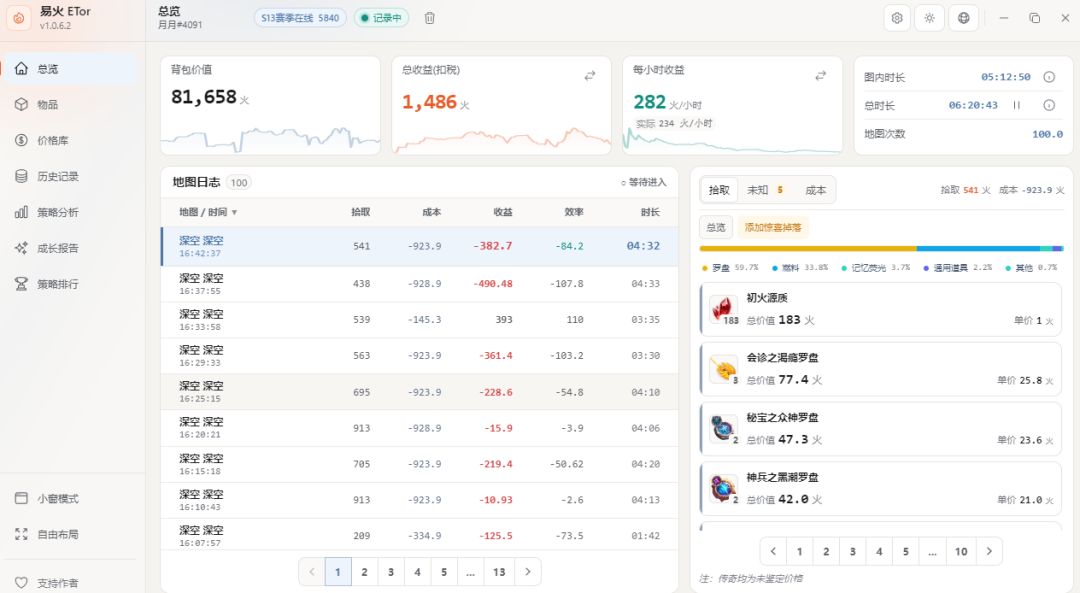Open the 初火源质 item card
Screen dimensions: 1080x593
click(x=880, y=309)
